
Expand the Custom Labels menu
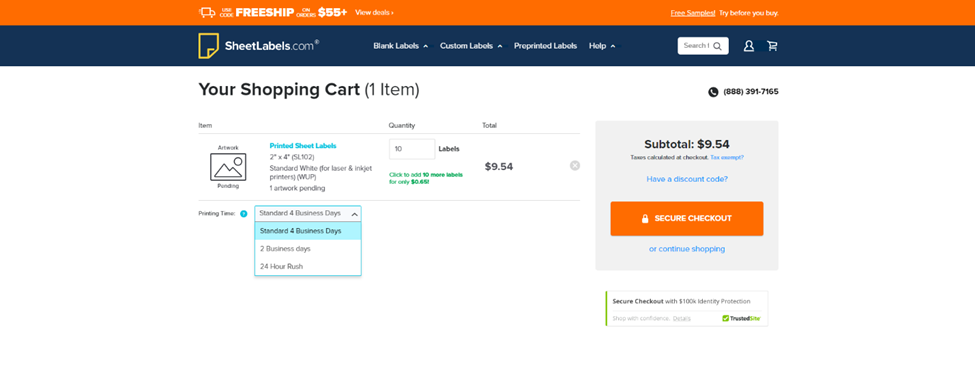tap(471, 46)
